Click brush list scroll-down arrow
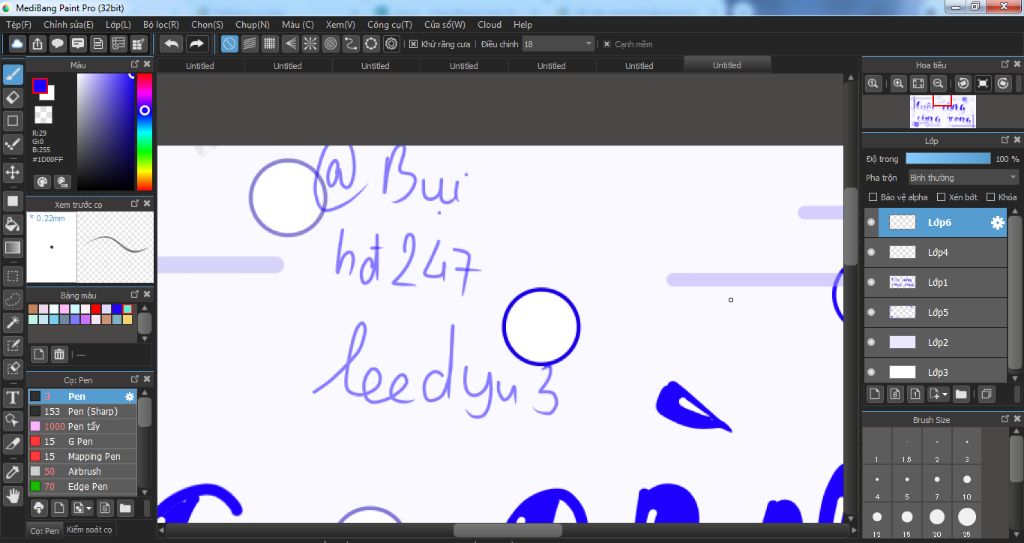The width and height of the screenshot is (1024, 543). coord(145,492)
